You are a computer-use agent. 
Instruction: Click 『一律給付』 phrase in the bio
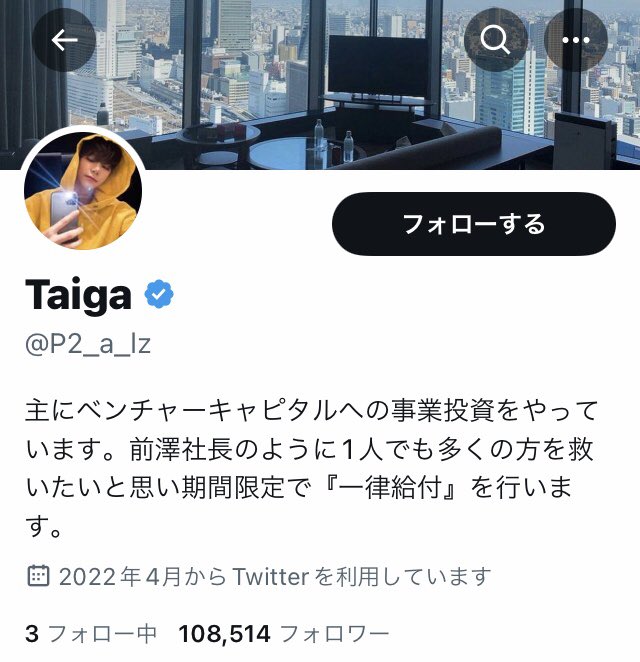391,487
